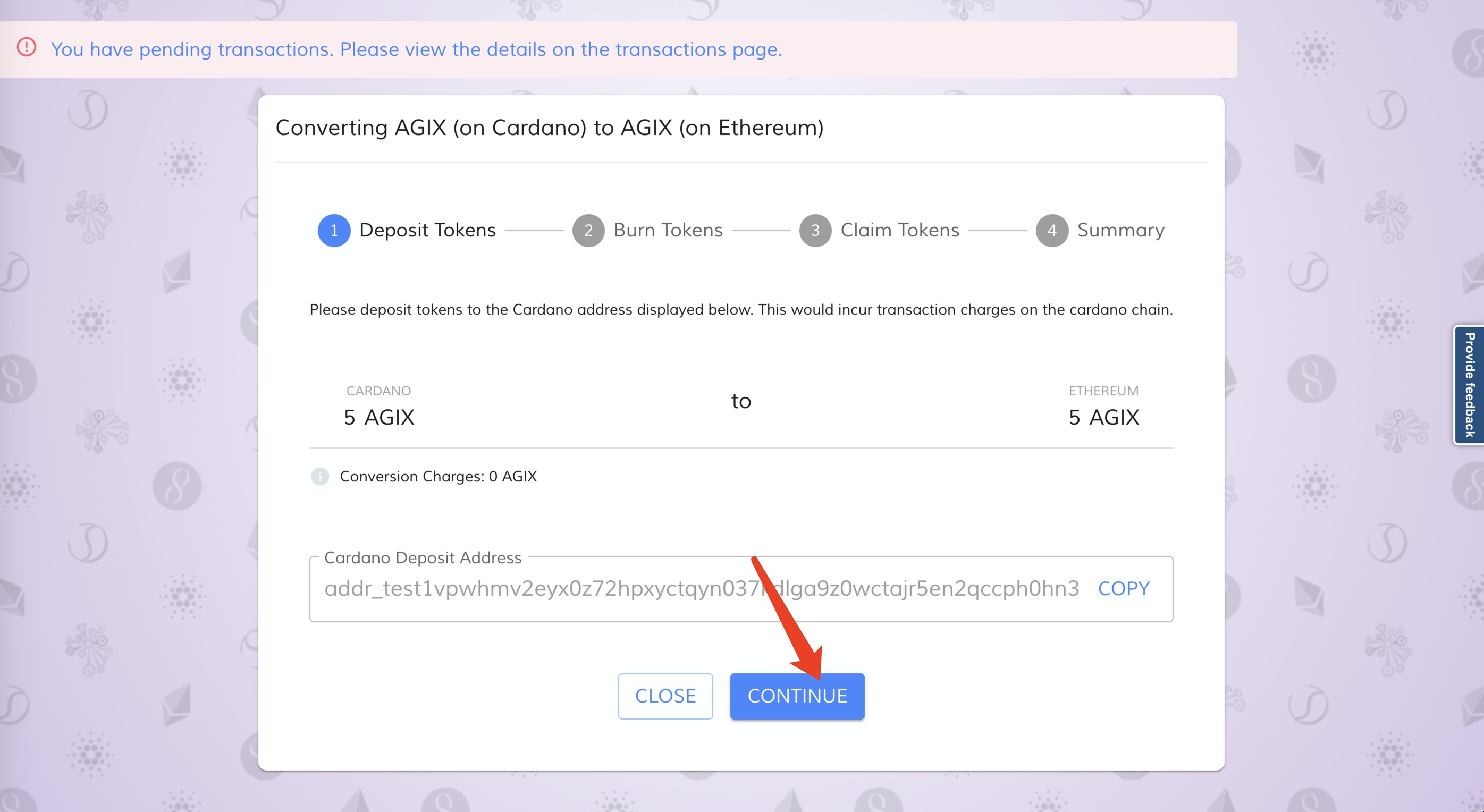Select the Claim Tokens step label

click(x=900, y=230)
